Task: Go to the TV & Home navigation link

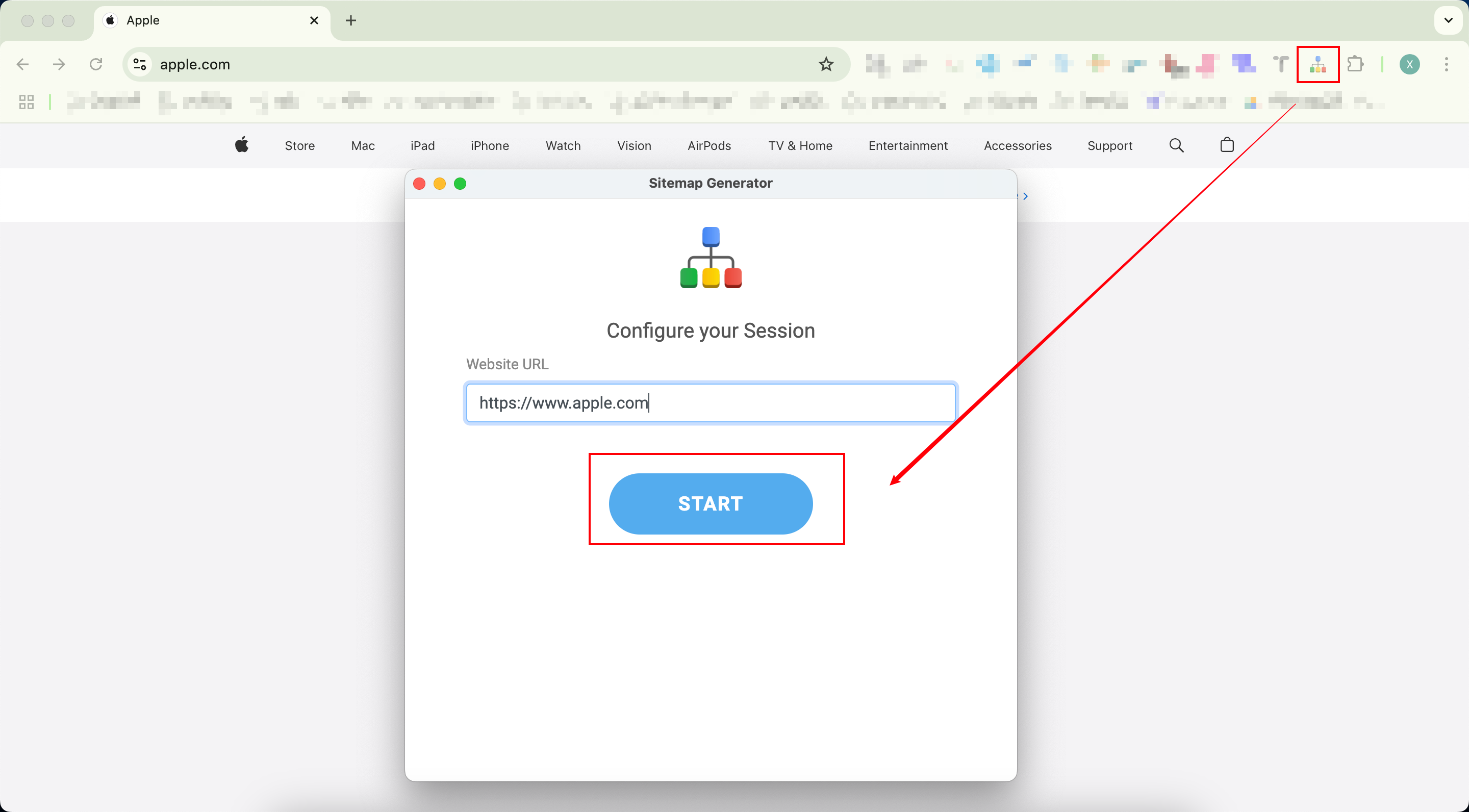Action: tap(800, 146)
